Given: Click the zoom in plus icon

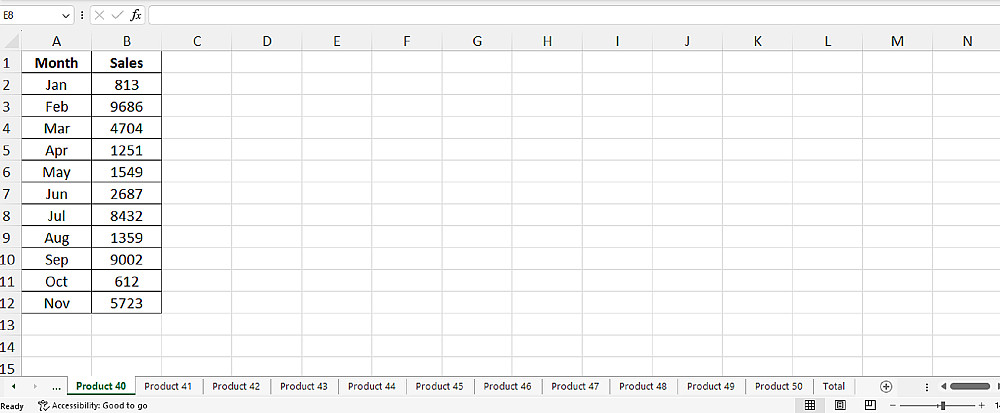Looking at the screenshot, I should click(x=981, y=405).
